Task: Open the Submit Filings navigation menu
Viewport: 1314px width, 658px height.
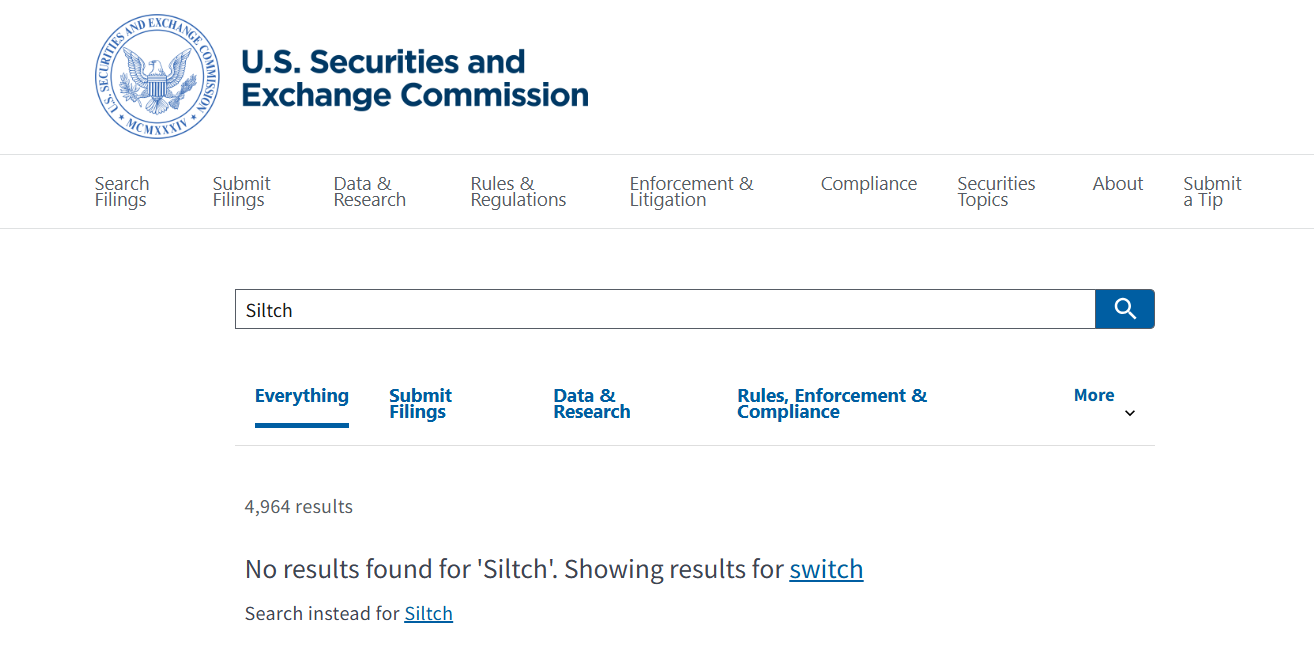Action: (x=241, y=192)
